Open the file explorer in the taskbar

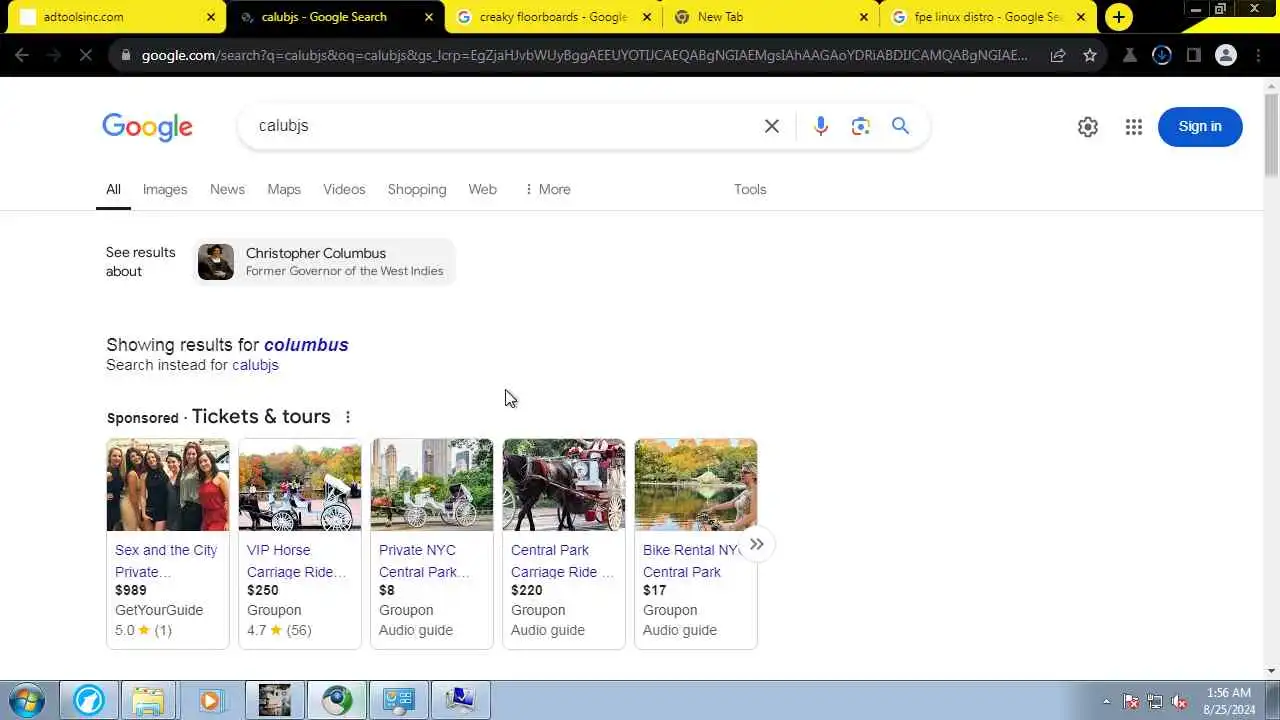[148, 700]
